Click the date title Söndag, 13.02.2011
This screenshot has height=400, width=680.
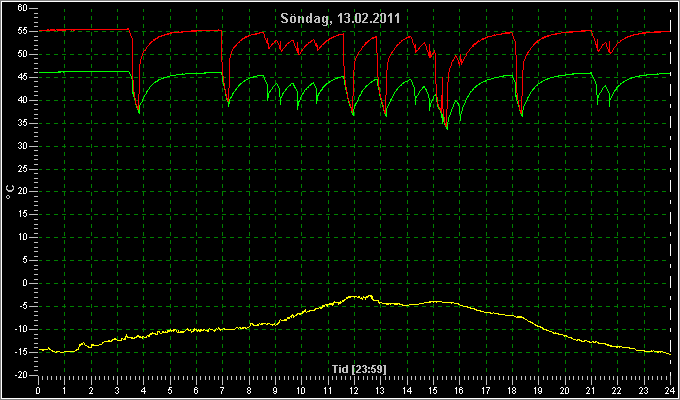(340, 19)
